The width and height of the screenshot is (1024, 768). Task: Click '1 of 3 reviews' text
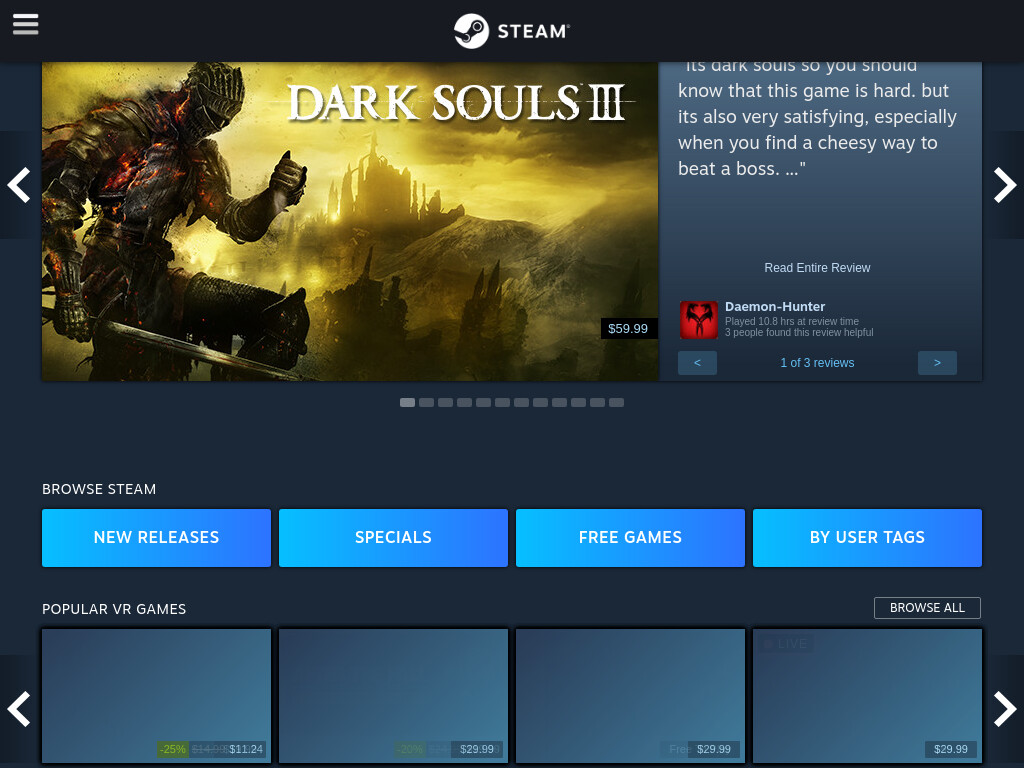pyautogui.click(x=817, y=362)
